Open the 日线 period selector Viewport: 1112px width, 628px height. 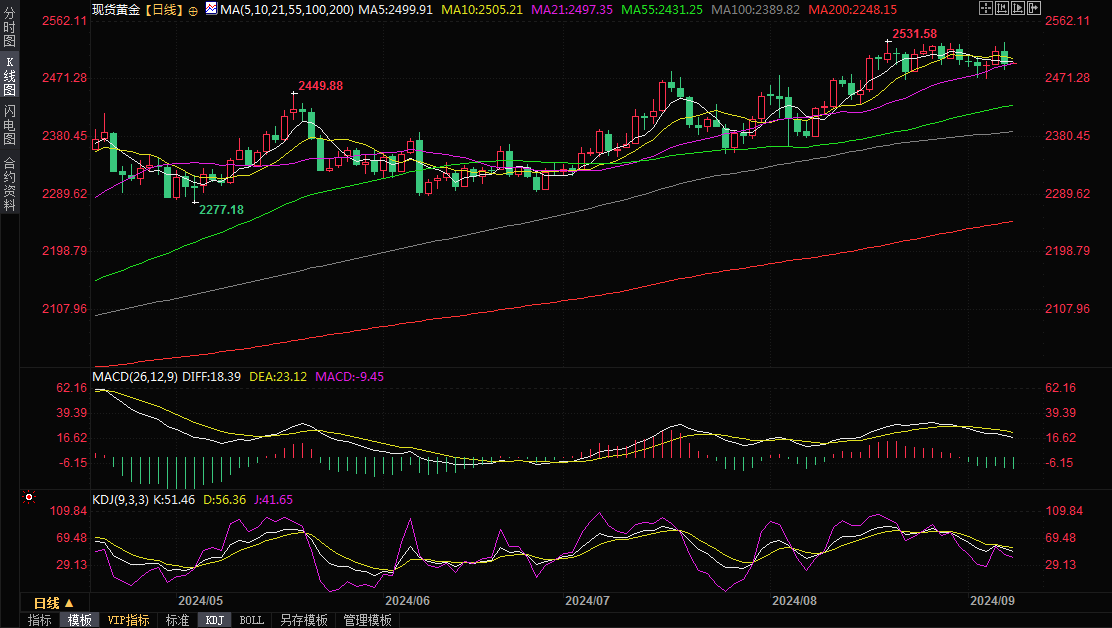(x=54, y=603)
